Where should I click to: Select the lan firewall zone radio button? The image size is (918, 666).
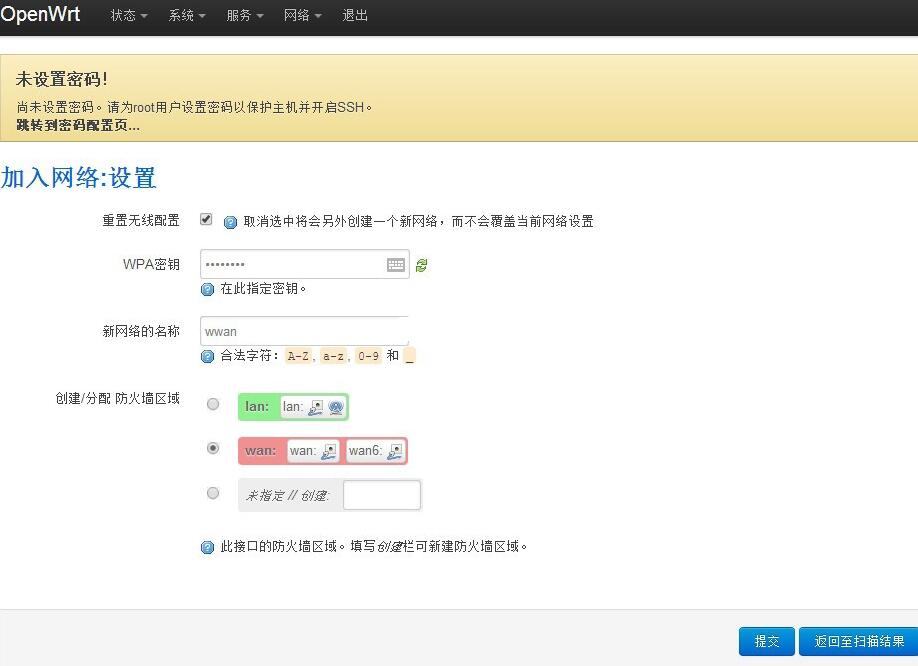point(213,404)
